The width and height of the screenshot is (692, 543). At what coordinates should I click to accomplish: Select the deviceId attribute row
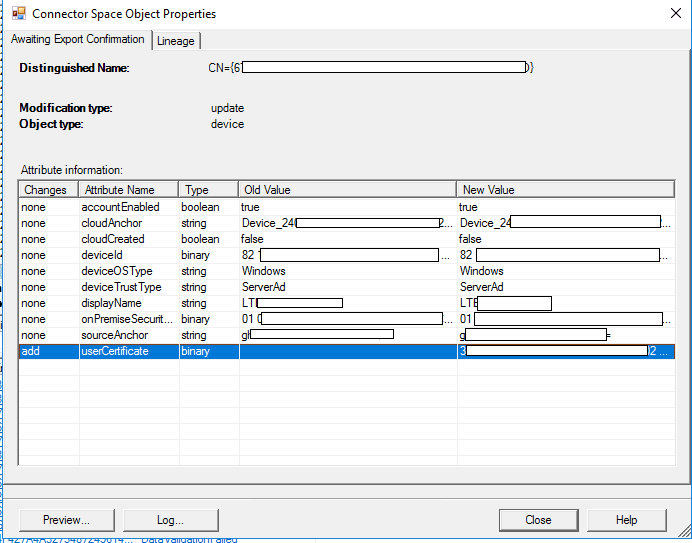[x=347, y=255]
